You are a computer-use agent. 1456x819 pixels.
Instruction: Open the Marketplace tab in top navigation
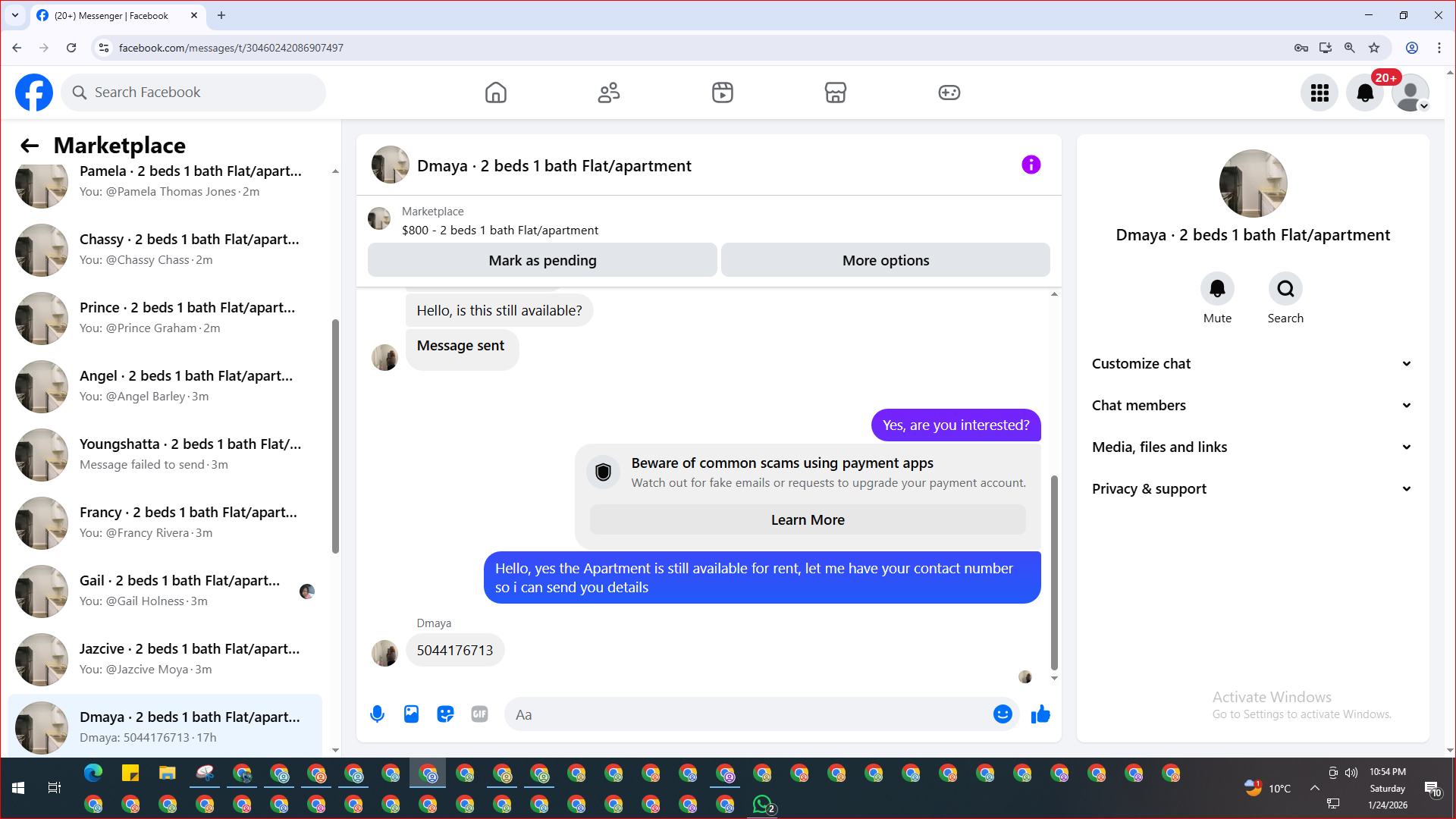pyautogui.click(x=835, y=93)
